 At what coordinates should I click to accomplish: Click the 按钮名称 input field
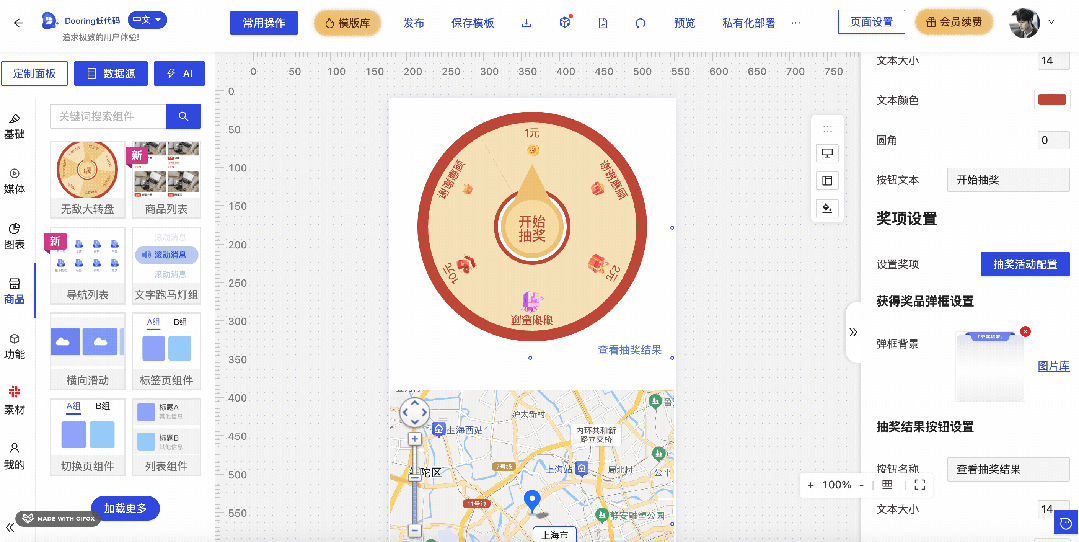[1008, 469]
